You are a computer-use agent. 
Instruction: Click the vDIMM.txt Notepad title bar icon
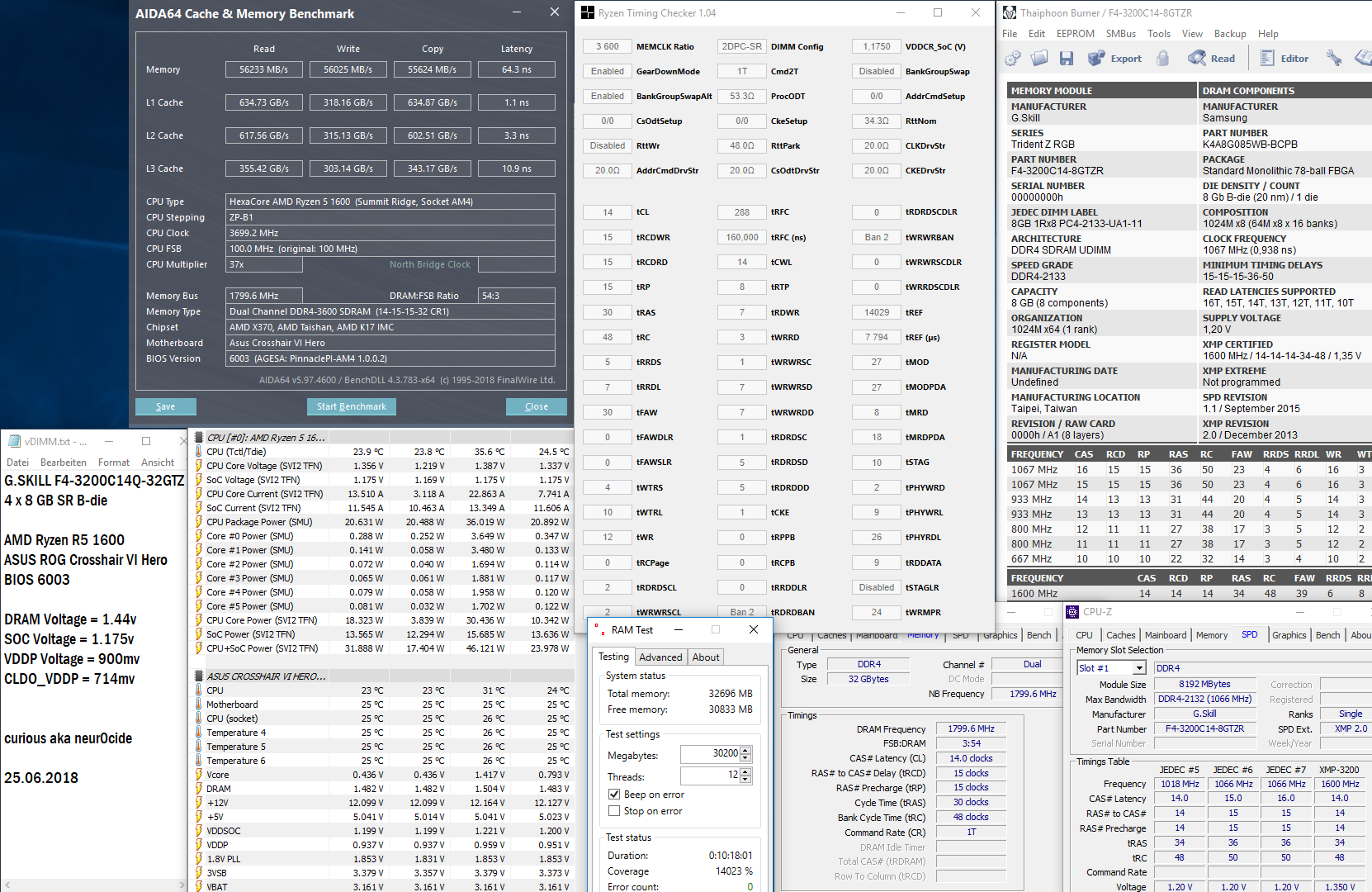[14, 441]
